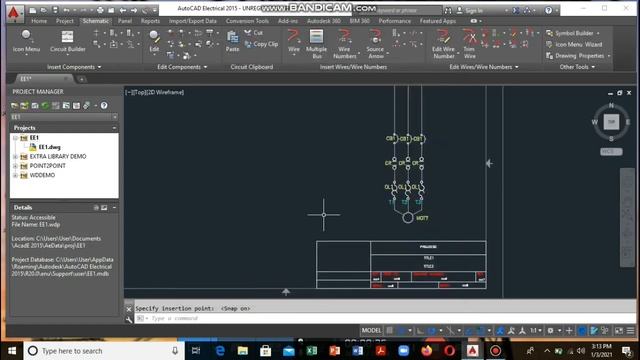The image size is (640, 360).
Task: Open Windows Start menu
Action: pyautogui.click(x=12, y=351)
